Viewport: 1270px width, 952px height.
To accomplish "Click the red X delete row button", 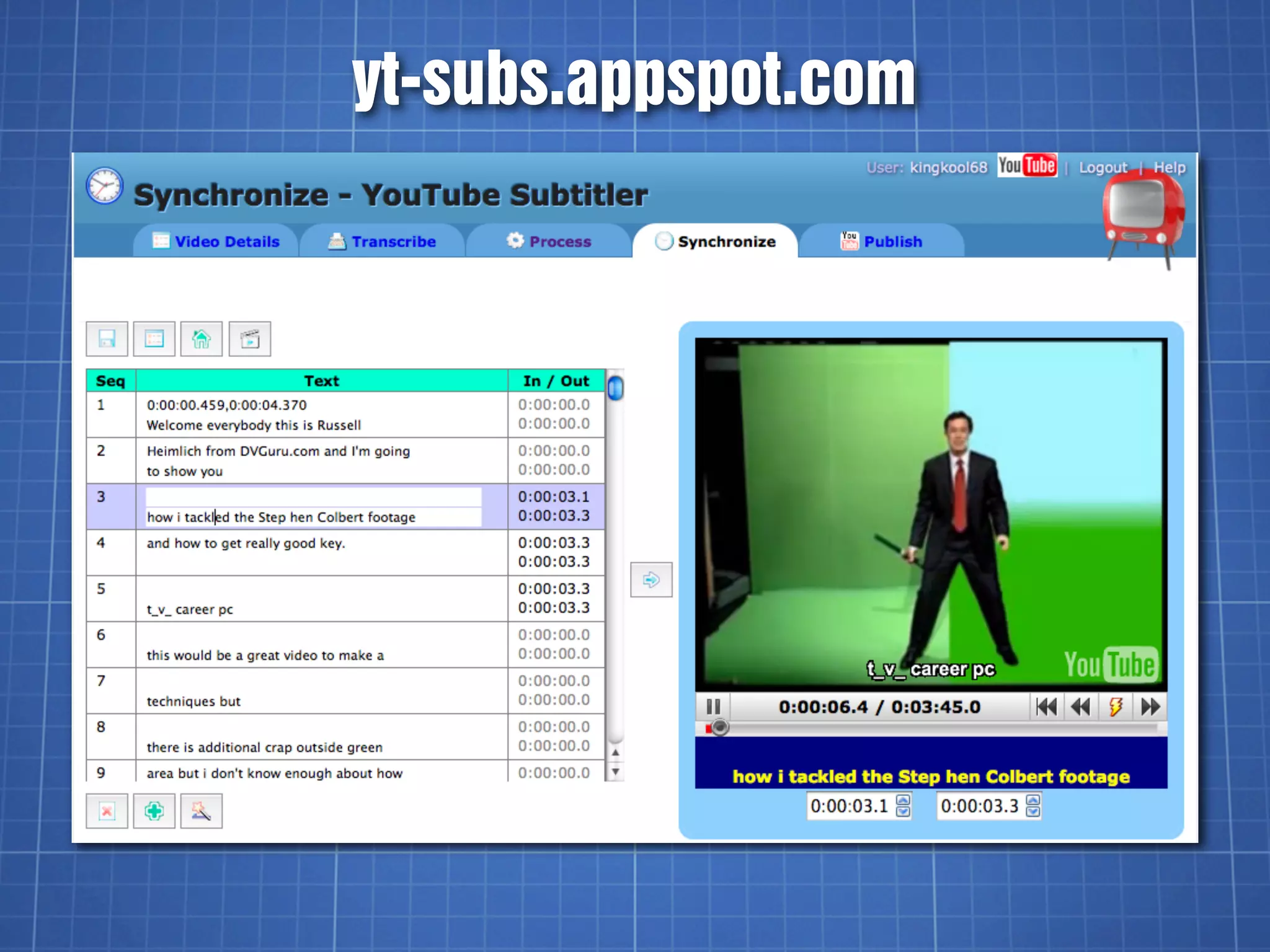I will tap(107, 811).
